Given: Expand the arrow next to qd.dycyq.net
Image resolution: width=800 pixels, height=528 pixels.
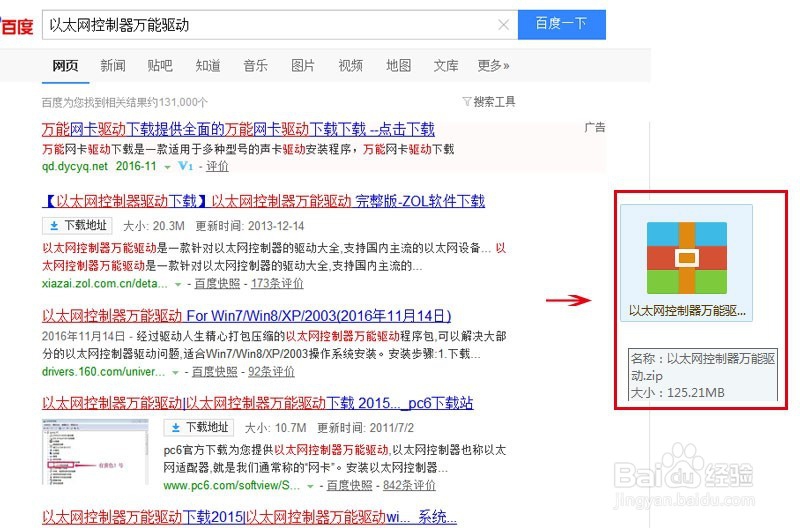Looking at the screenshot, I should (x=167, y=167).
